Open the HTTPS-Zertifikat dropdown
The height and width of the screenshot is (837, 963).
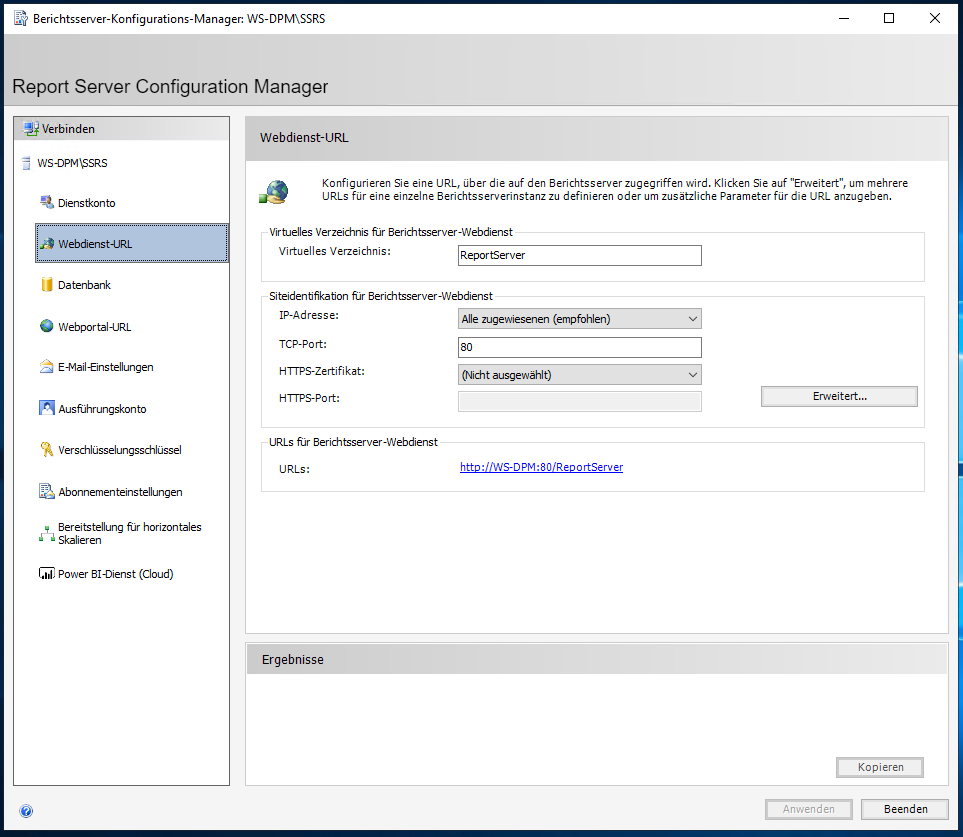pyautogui.click(x=579, y=375)
